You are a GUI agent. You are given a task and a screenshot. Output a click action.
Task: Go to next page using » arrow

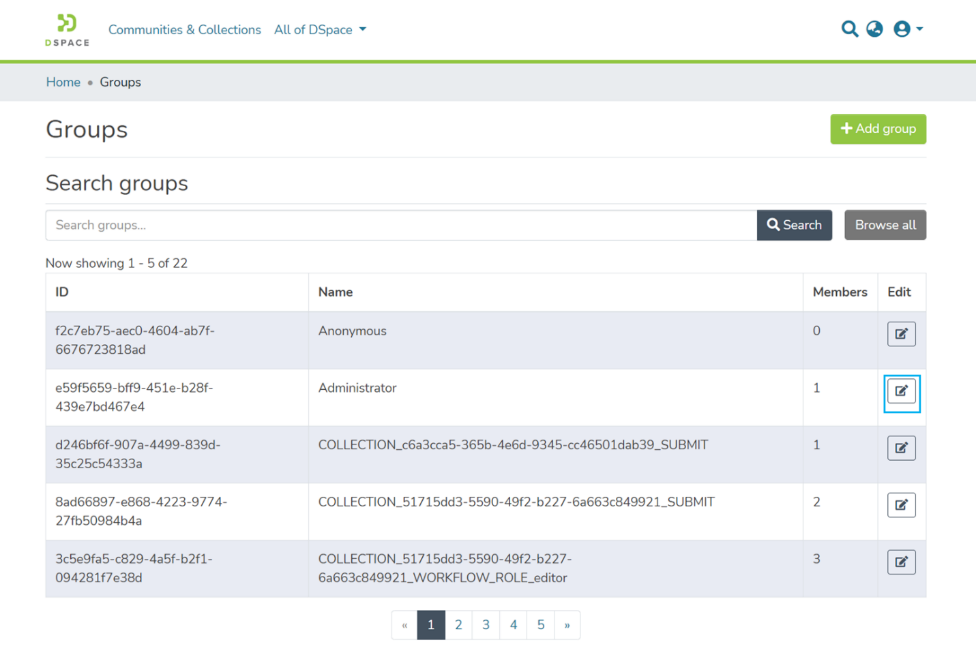point(567,625)
